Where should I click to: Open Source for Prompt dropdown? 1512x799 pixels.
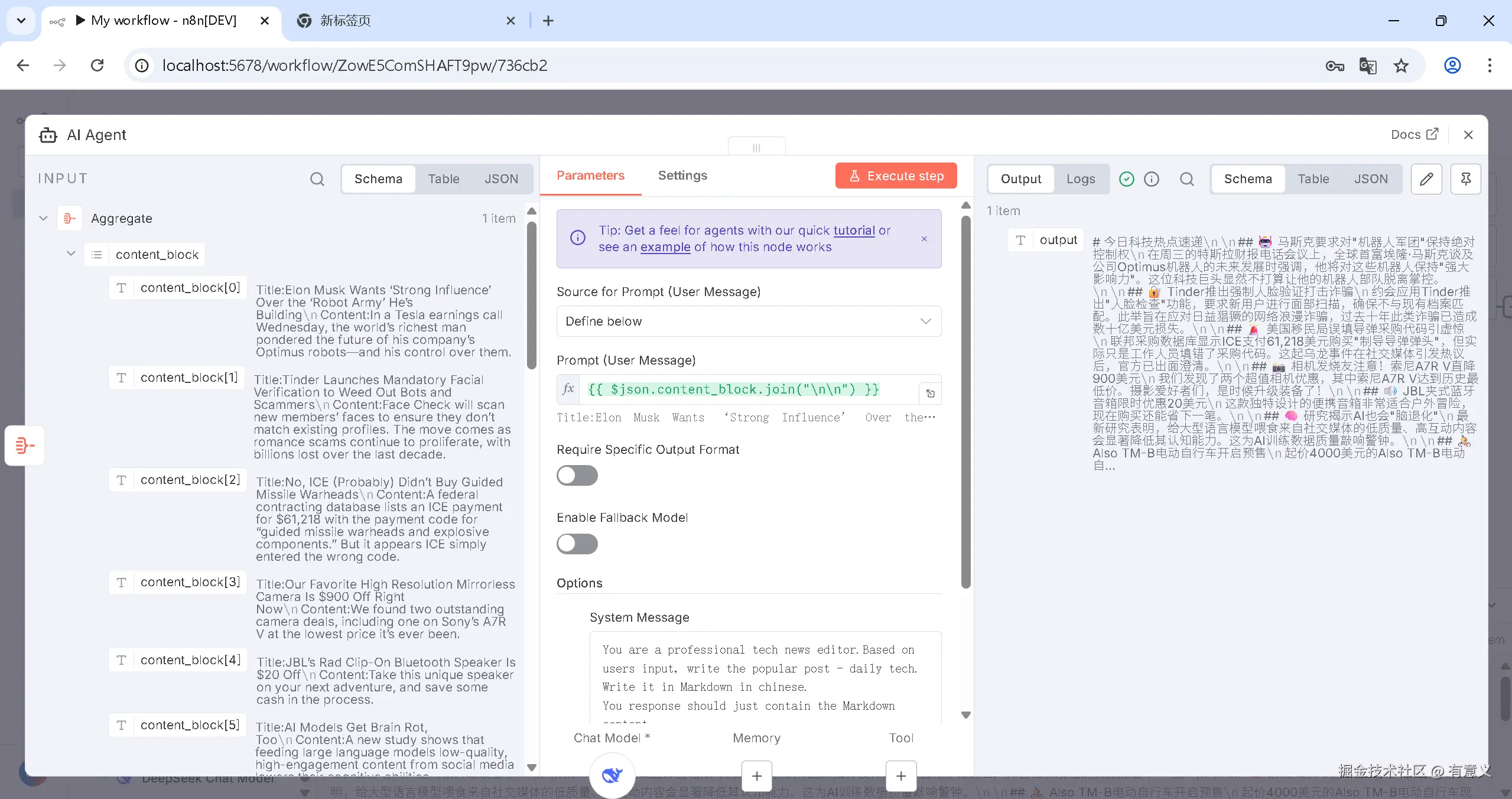[x=748, y=321]
